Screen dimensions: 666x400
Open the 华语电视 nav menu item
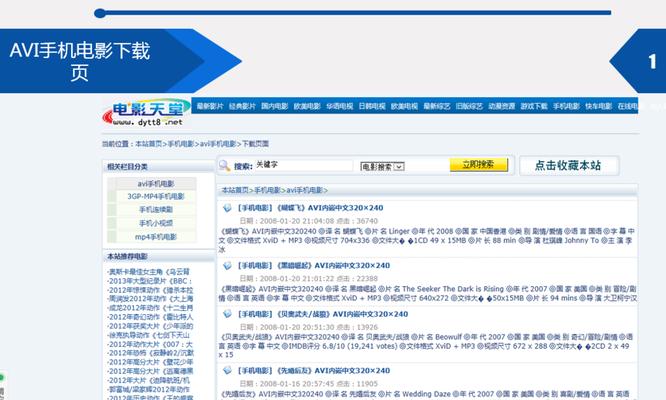point(340,106)
